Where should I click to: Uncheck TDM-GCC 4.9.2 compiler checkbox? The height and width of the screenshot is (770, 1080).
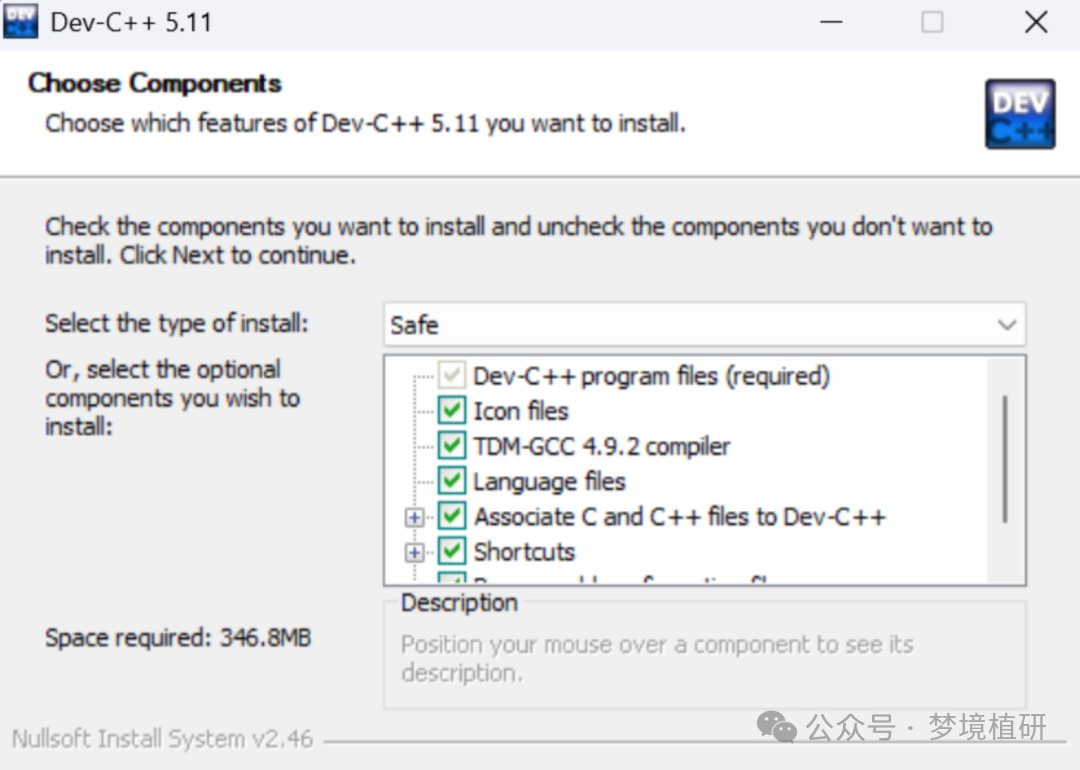click(452, 446)
